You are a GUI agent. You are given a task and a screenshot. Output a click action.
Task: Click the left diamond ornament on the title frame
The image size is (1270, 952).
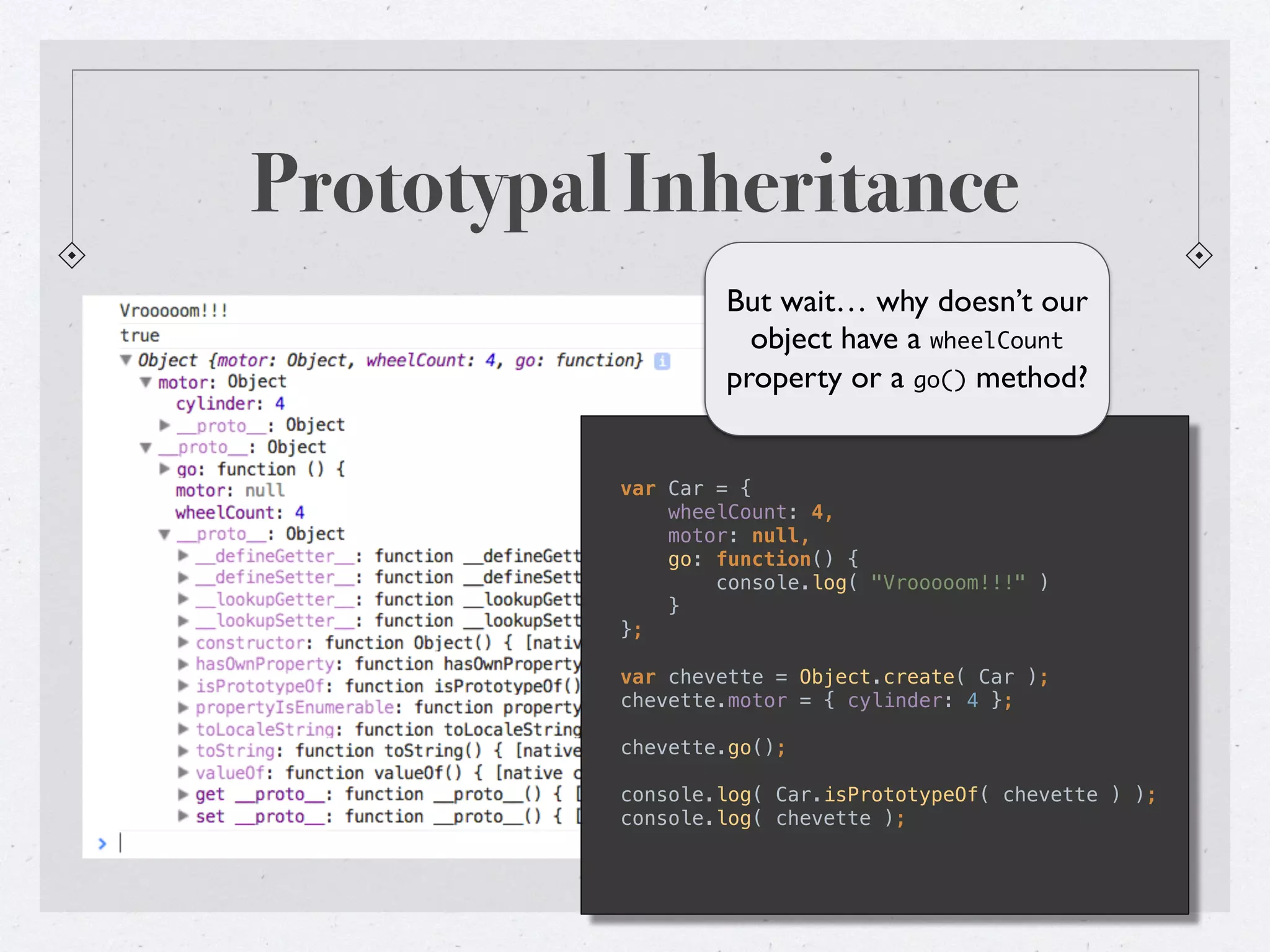click(72, 255)
